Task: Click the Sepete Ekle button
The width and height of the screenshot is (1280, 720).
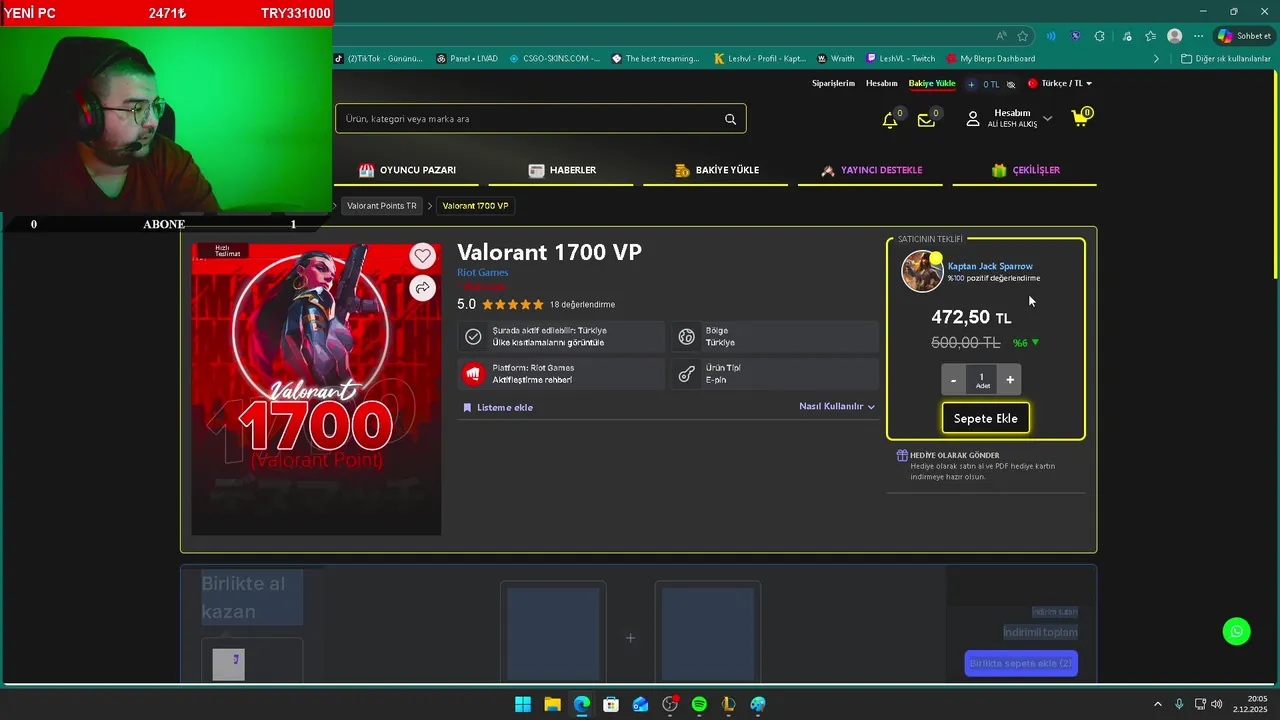Action: point(985,418)
